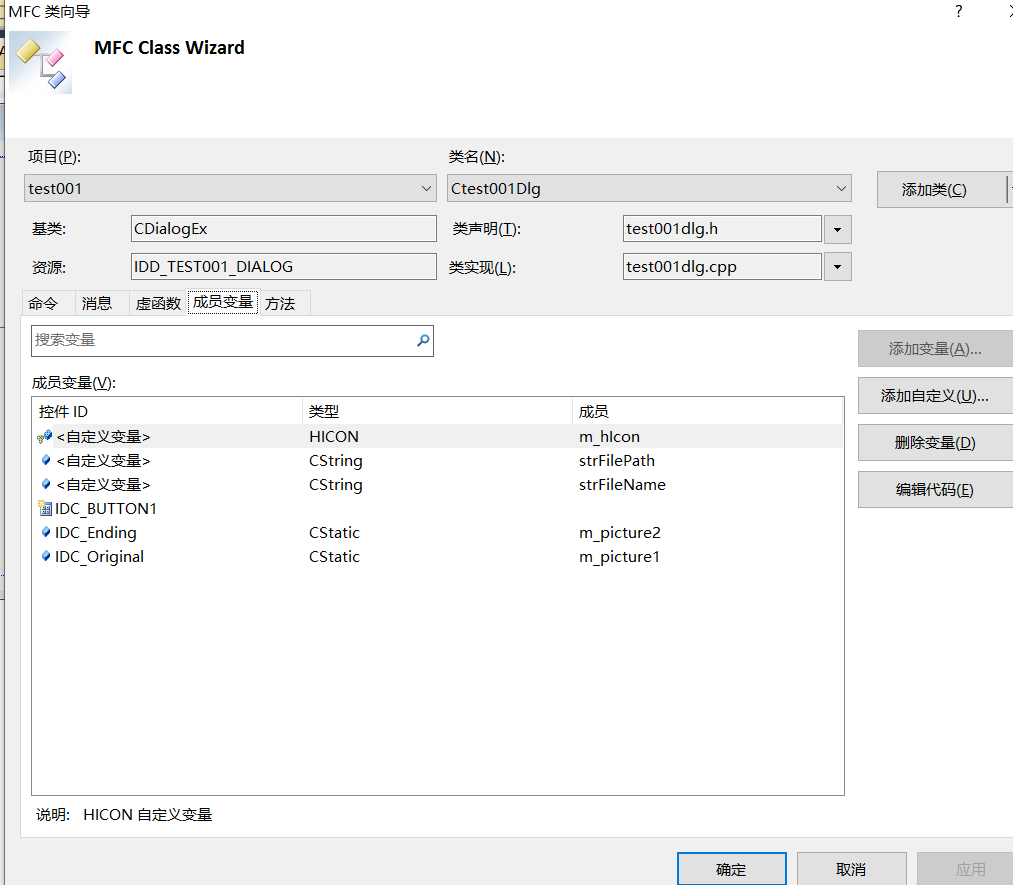Sort by the 控件 ID column header

[167, 411]
